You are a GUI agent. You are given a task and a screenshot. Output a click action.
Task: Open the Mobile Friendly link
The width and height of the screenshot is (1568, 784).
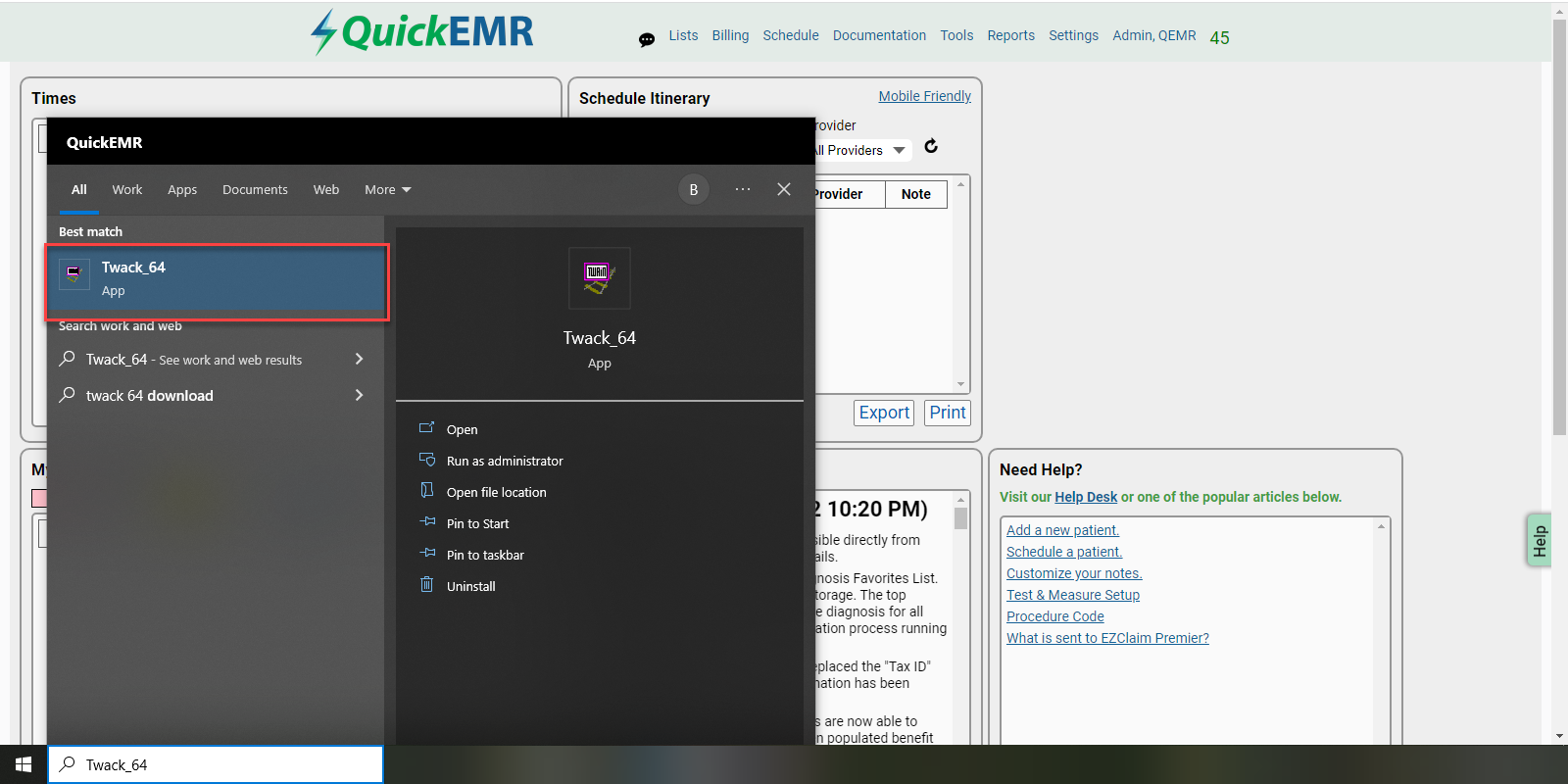pyautogui.click(x=924, y=96)
